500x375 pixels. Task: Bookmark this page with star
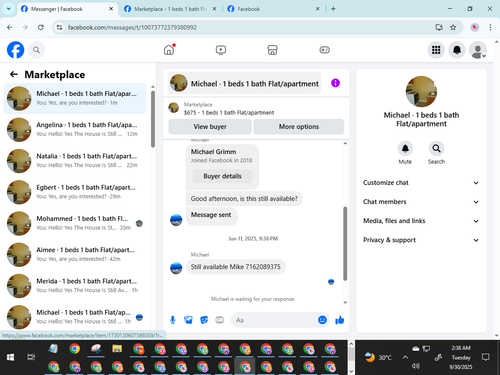(453, 27)
